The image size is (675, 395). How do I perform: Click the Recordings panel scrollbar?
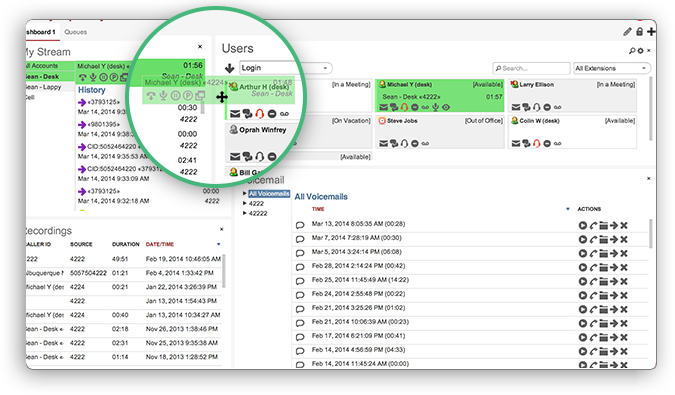point(224,271)
